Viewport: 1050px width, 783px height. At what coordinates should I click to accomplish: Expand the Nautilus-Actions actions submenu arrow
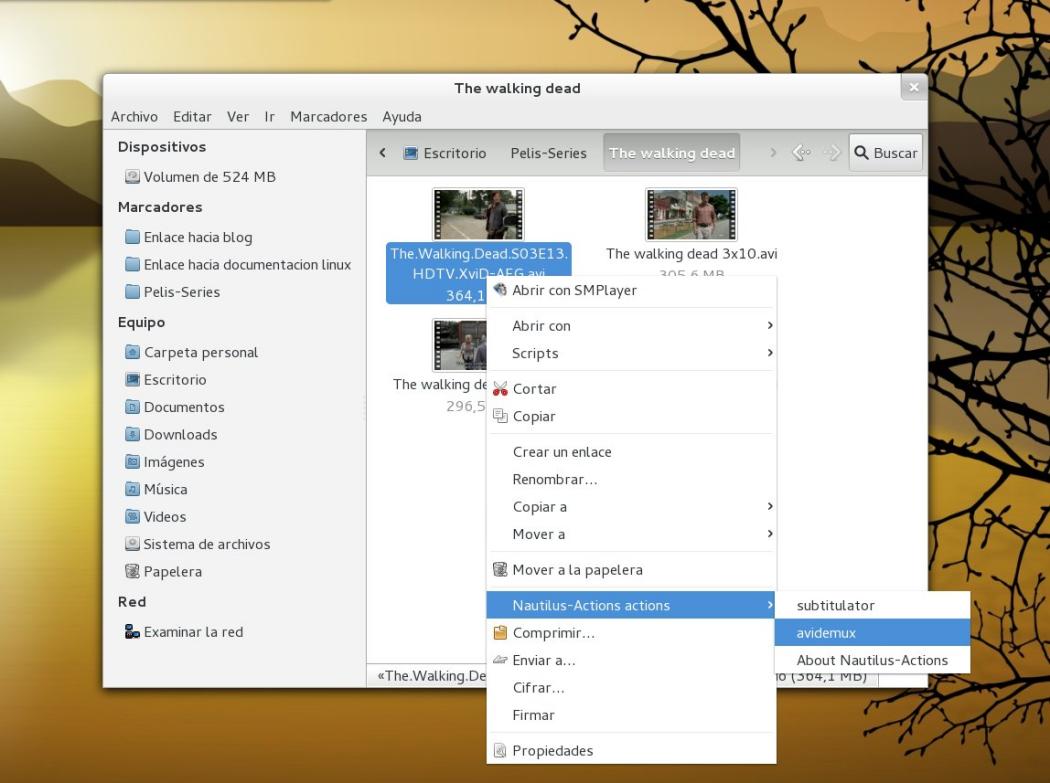click(x=770, y=605)
